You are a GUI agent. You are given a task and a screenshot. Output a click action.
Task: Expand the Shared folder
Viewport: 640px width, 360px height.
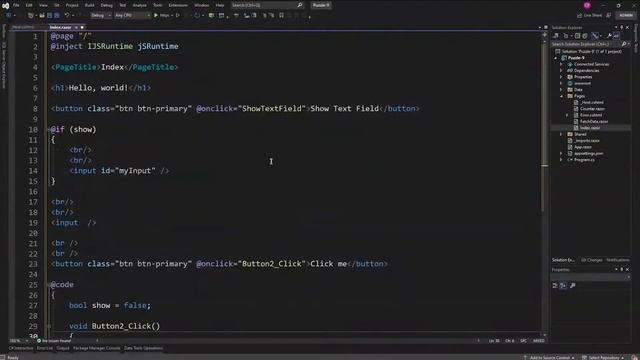[561, 134]
